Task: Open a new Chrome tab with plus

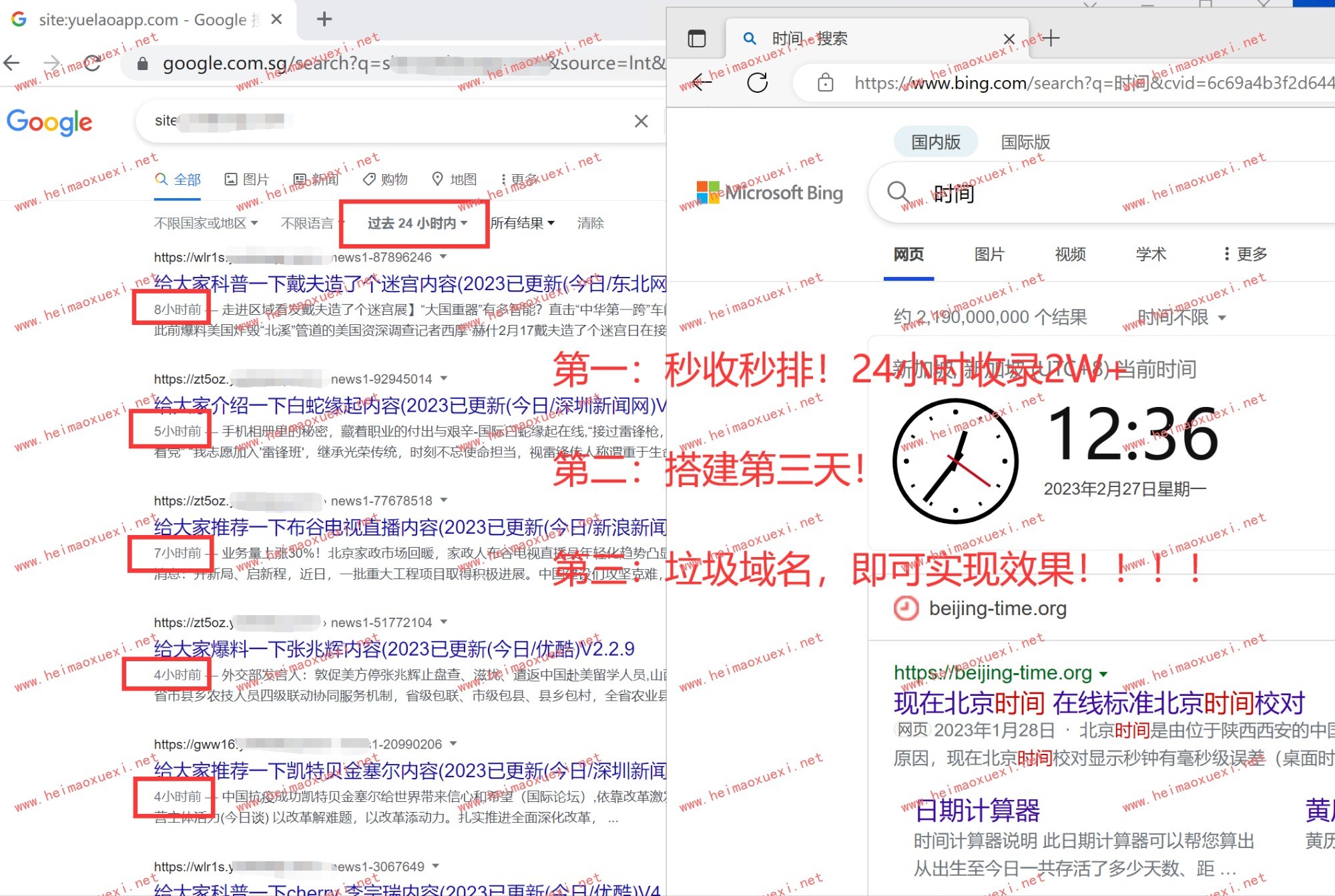Action: [x=324, y=19]
